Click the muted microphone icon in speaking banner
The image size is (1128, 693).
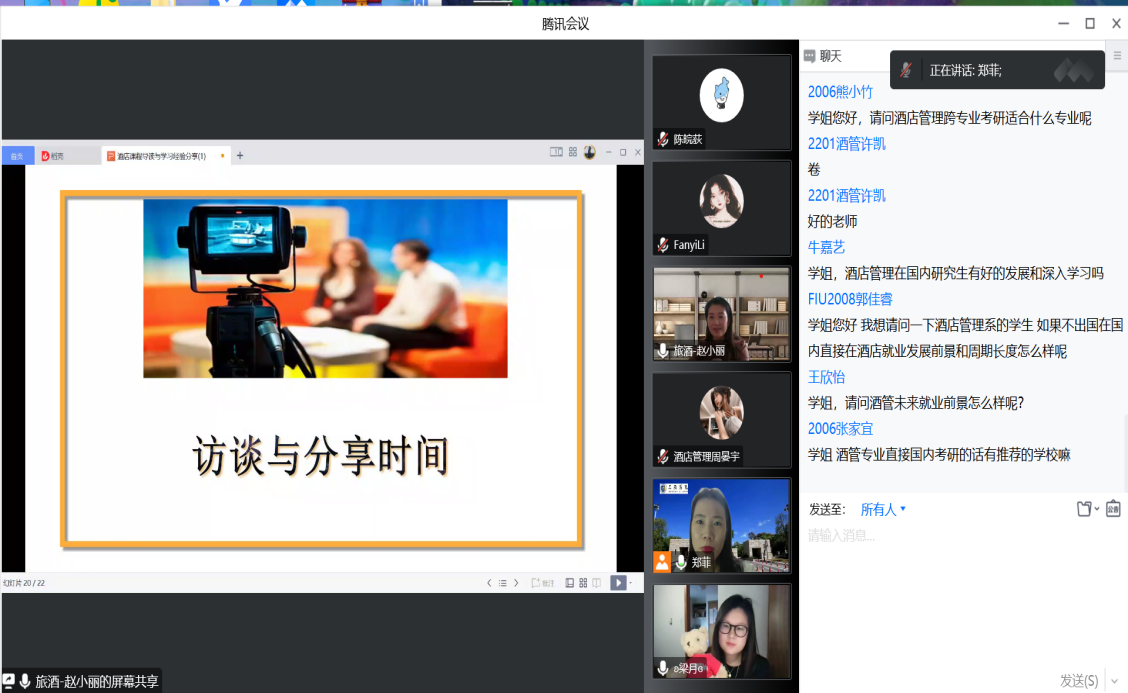tap(906, 70)
